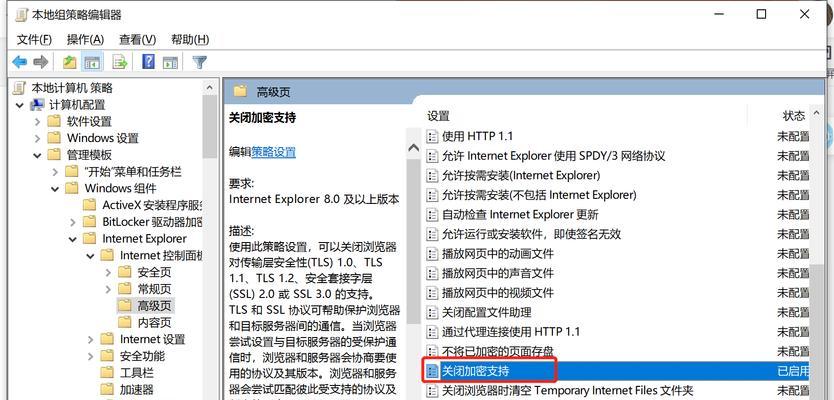
Task: Click the 本地计算机 策略 root icon
Action: click(20, 88)
